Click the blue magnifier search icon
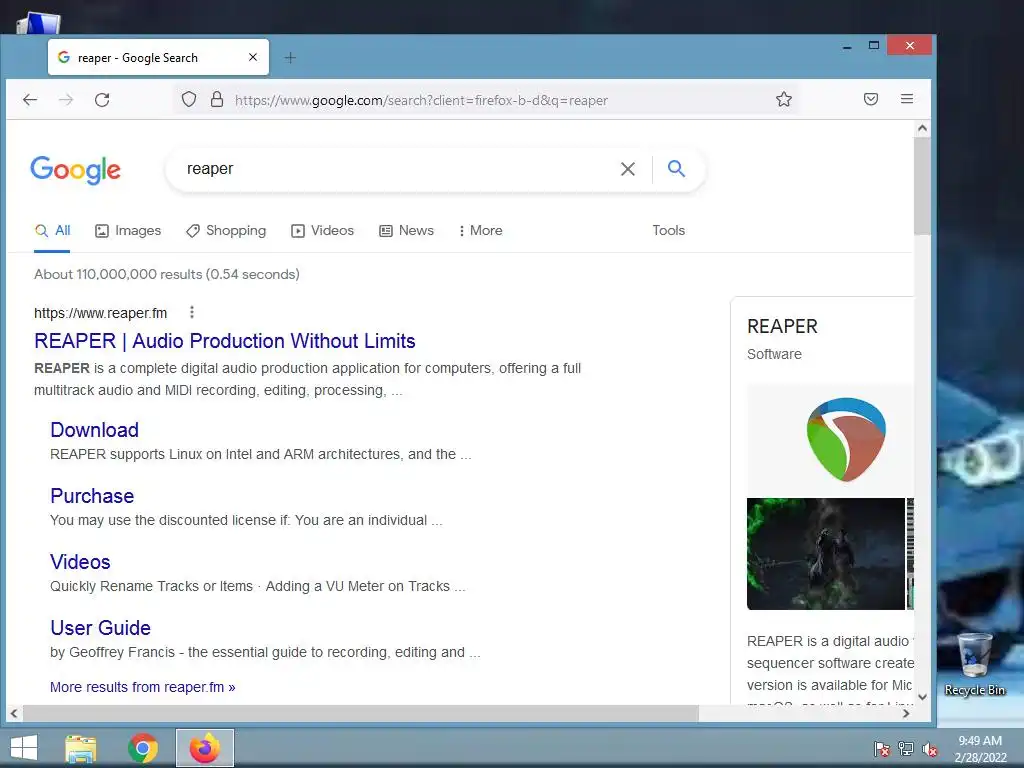1024x768 pixels. click(677, 168)
